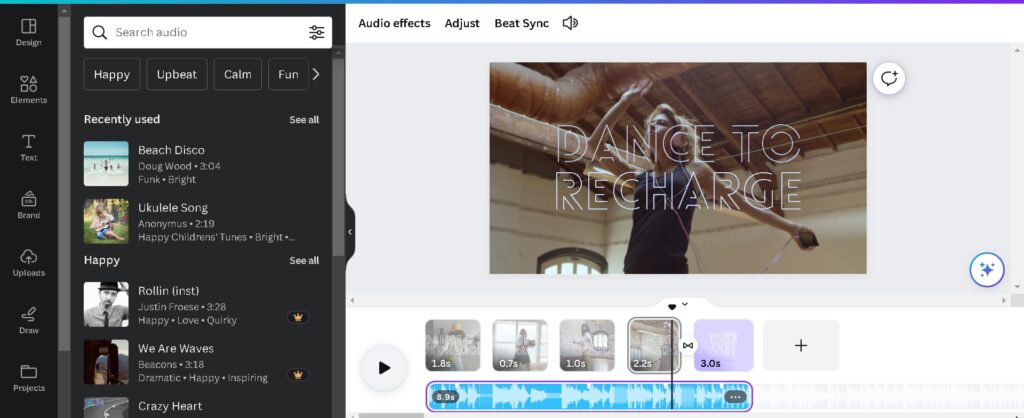Collapse the timeline using the chevron
Image resolution: width=1024 pixels, height=418 pixels.
[x=684, y=304]
